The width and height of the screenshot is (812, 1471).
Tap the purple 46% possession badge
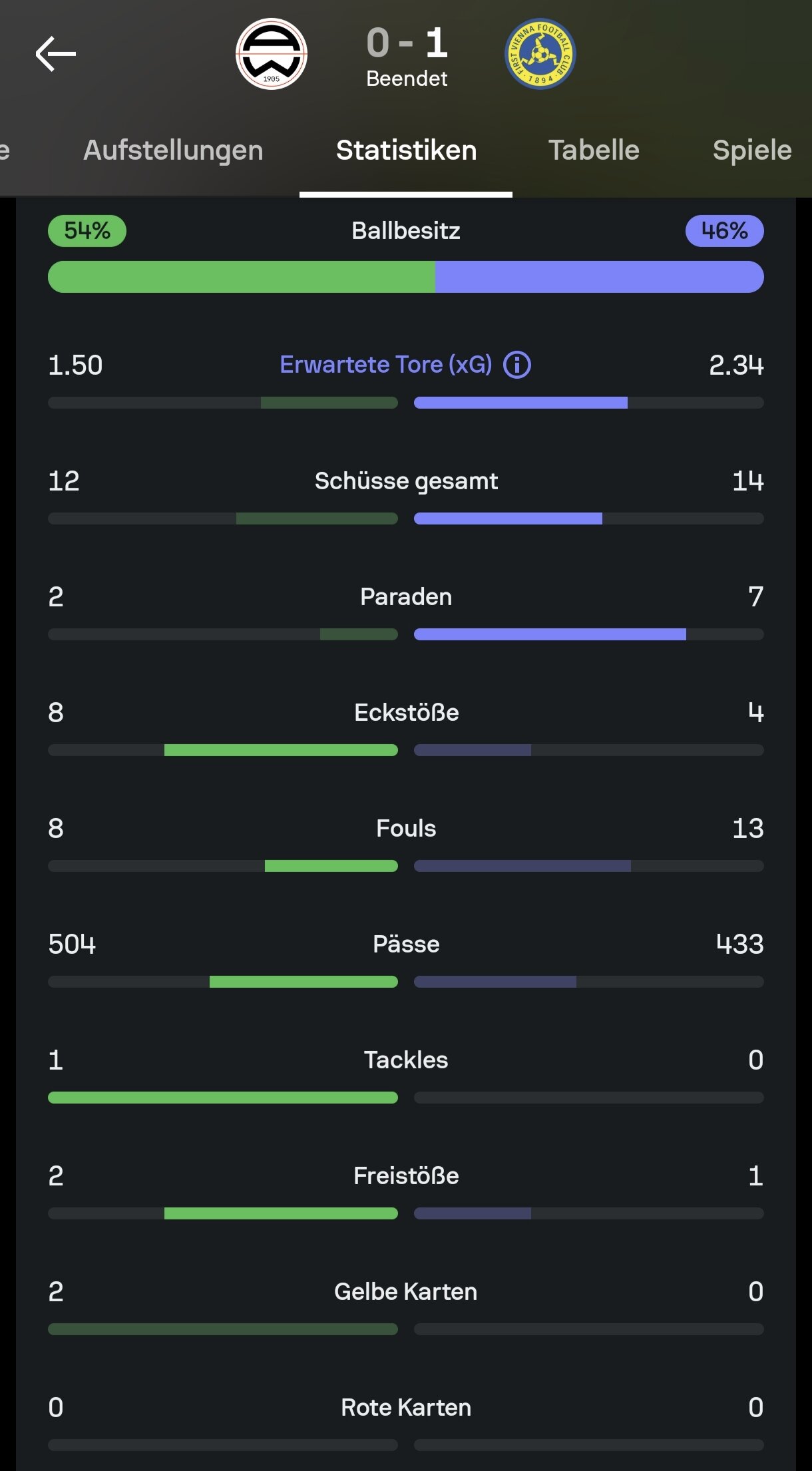click(x=724, y=231)
